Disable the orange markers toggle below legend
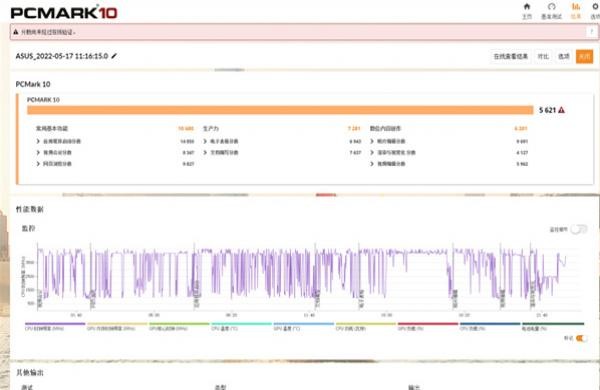The width and height of the screenshot is (600, 390). pos(581,338)
